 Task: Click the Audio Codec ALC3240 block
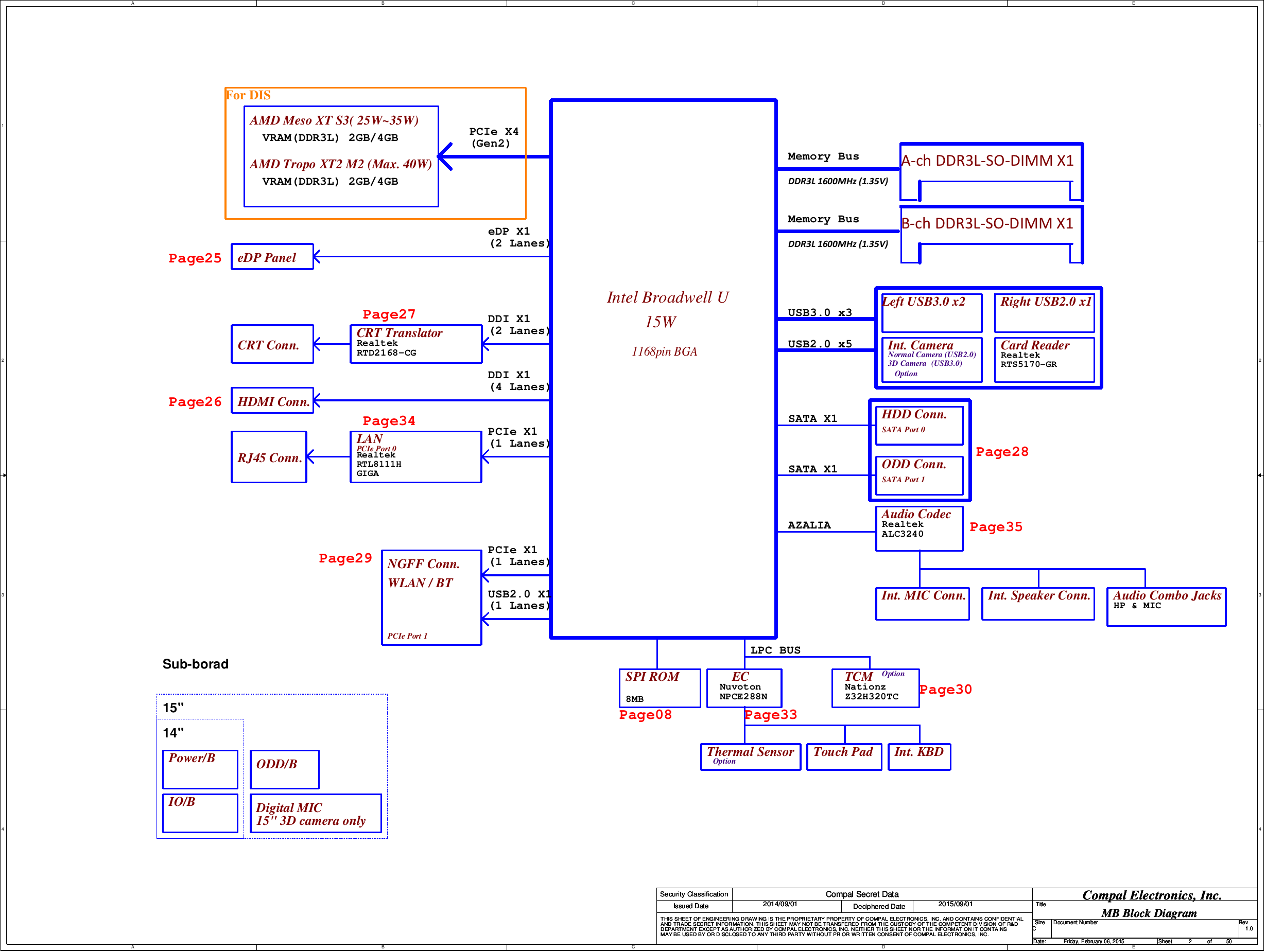point(919,528)
